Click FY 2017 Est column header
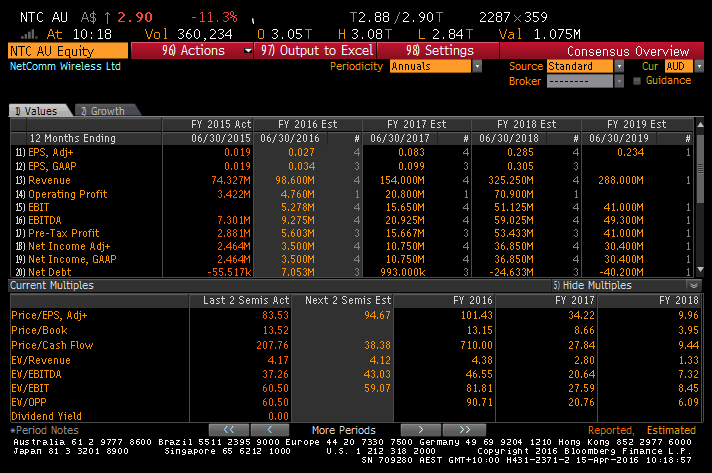The height and width of the screenshot is (473, 712). (x=416, y=124)
